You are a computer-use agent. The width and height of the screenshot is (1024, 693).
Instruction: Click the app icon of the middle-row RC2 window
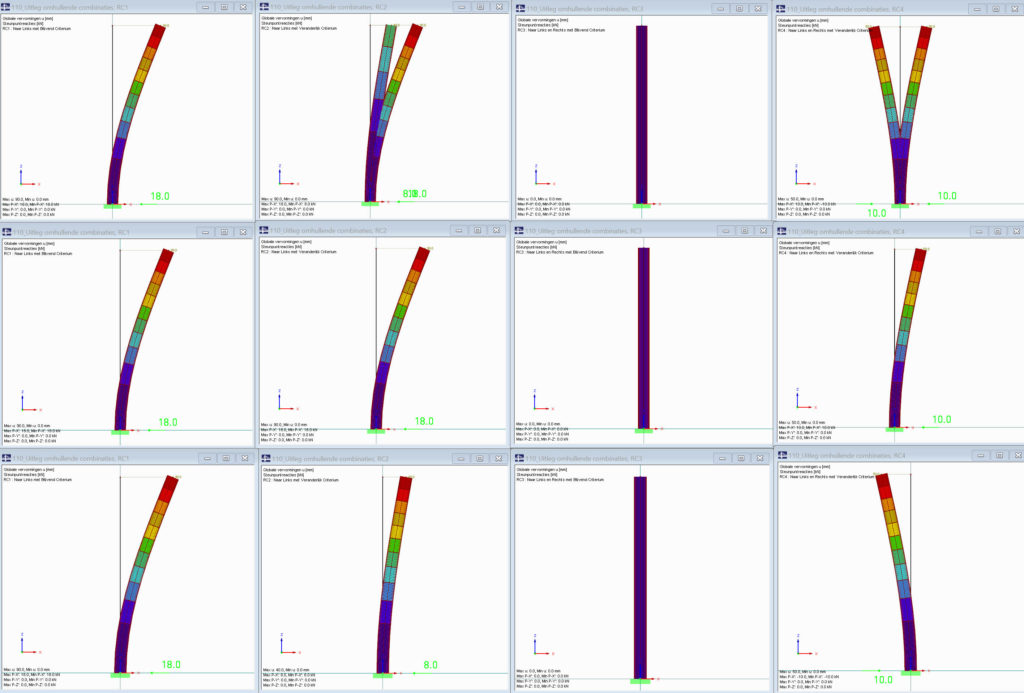265,231
